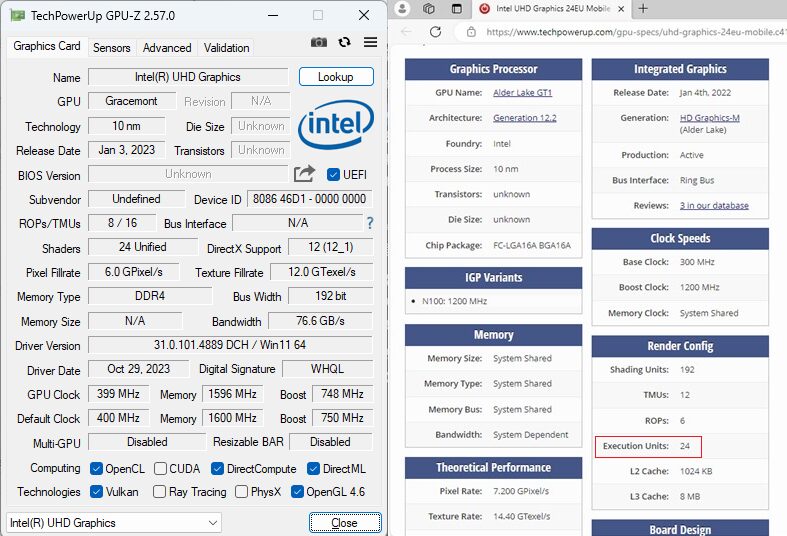Screen dimensions: 787x536
Task: Toggle the CUDA checkbox
Action: [x=161, y=468]
